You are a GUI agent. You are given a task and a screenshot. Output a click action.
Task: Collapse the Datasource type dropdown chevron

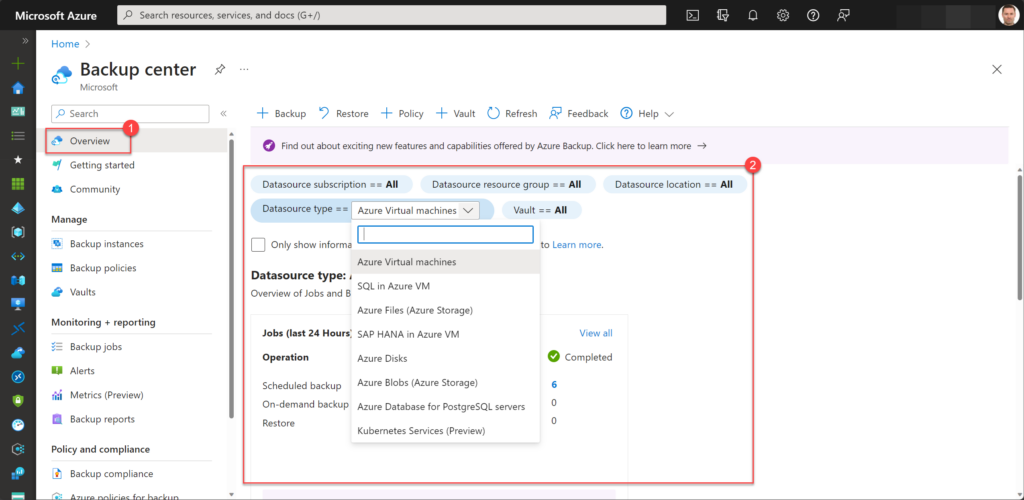[x=469, y=210]
